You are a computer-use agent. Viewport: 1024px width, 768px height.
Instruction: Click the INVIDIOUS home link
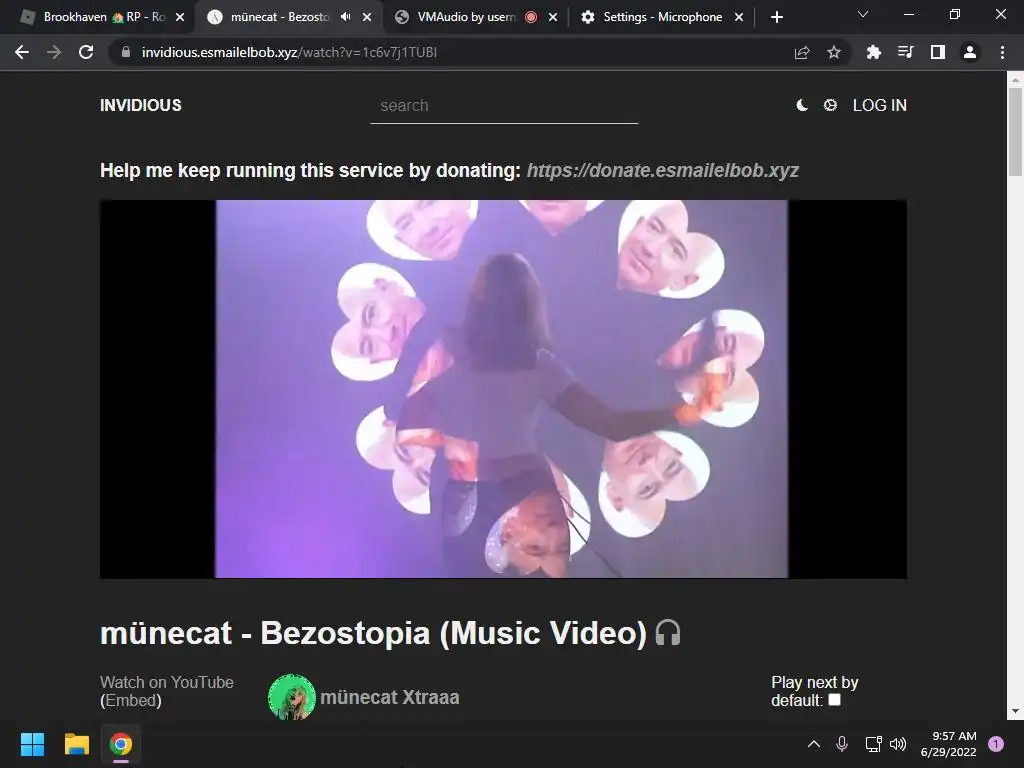pyautogui.click(x=140, y=105)
